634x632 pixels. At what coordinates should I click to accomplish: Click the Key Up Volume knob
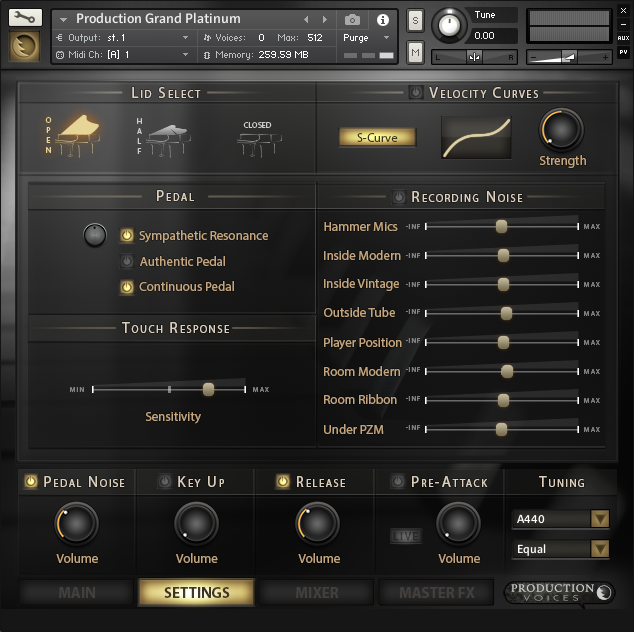(197, 524)
